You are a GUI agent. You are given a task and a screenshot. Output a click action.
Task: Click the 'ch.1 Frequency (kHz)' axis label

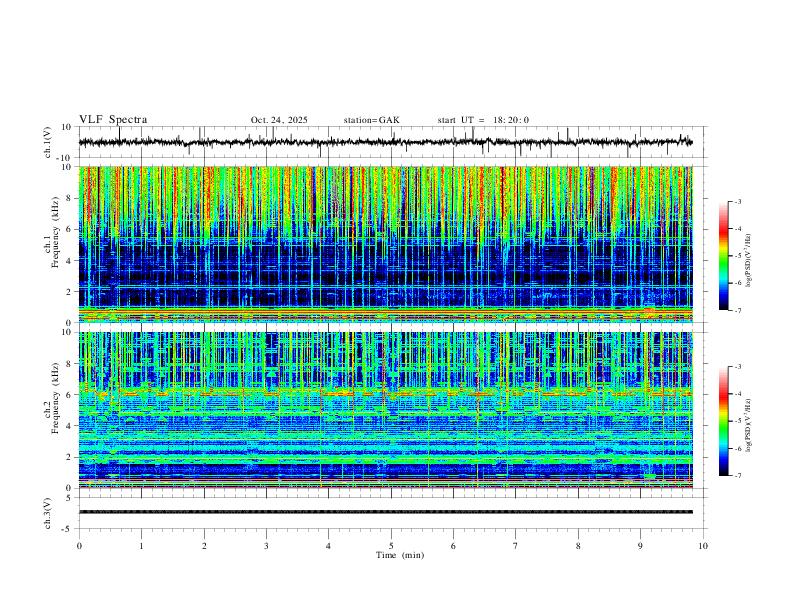pos(51,233)
